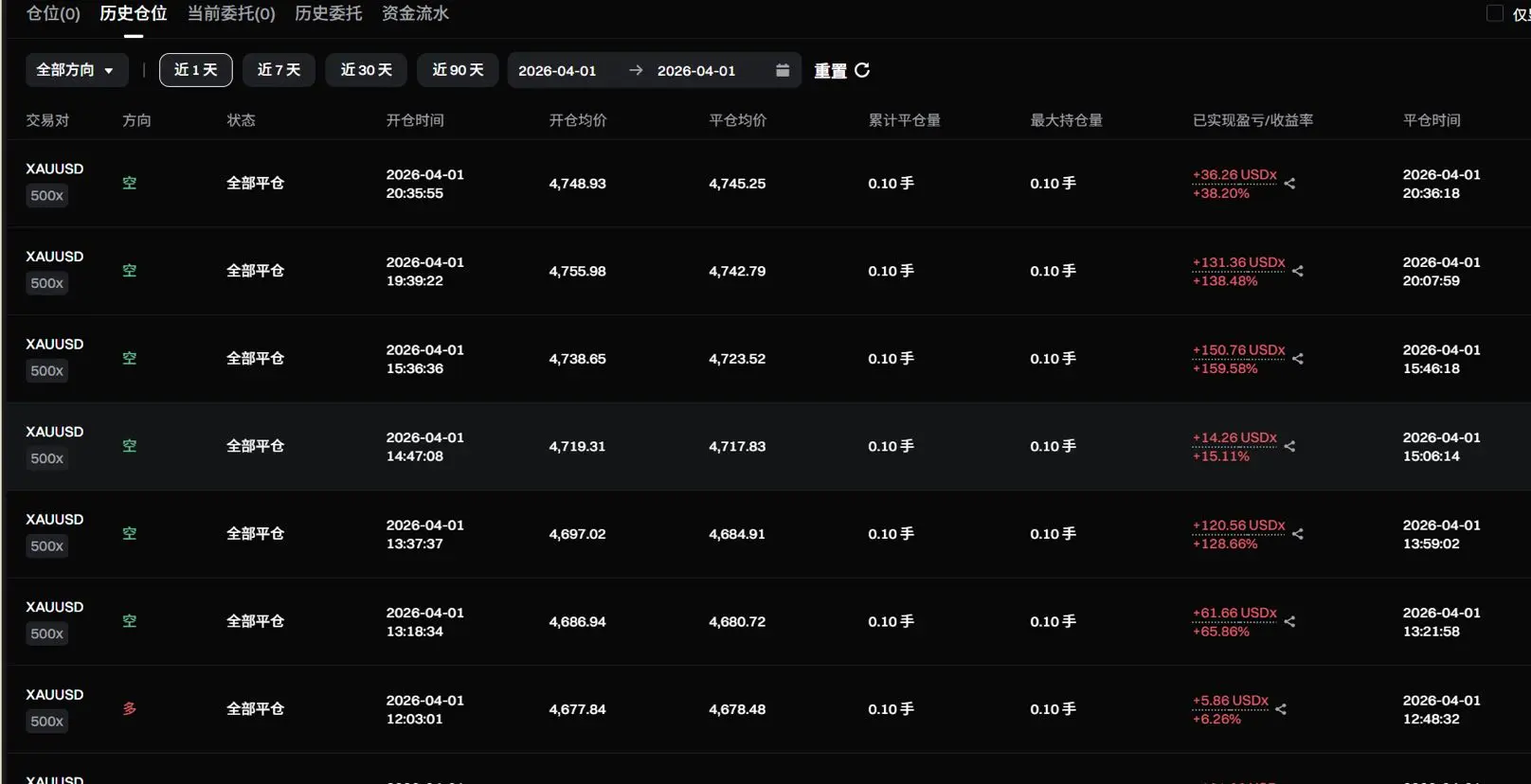Share the +150.76 USDx trade result
This screenshot has height=784, width=1531.
(1298, 359)
